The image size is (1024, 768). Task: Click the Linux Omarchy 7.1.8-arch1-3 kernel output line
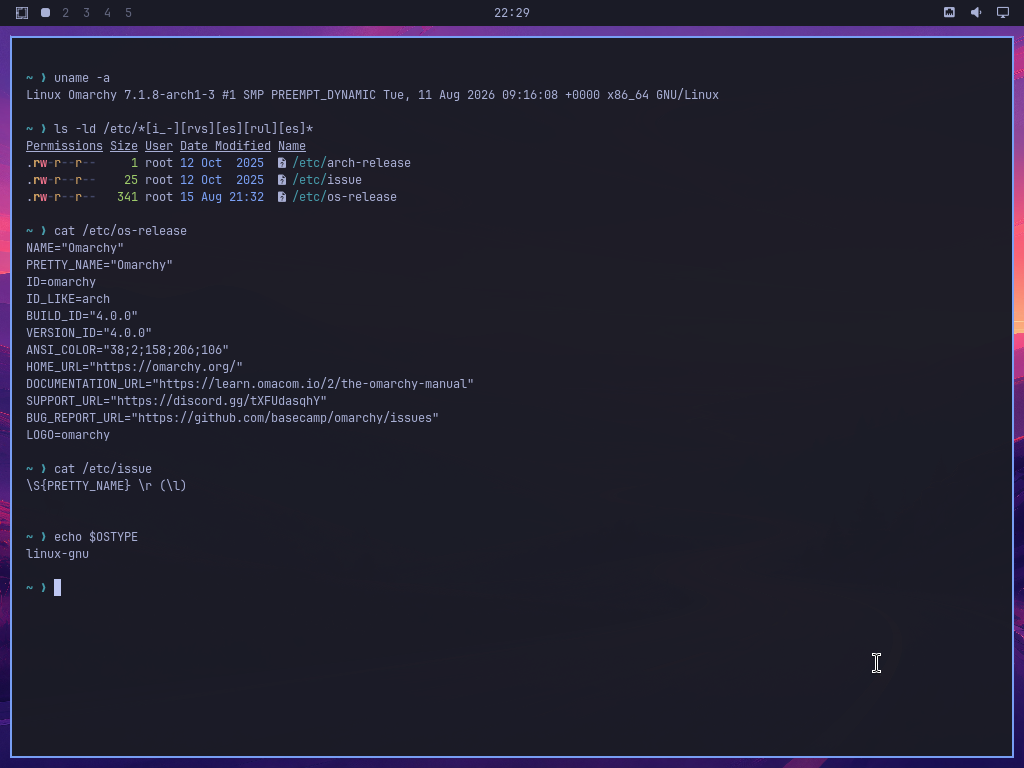pyautogui.click(x=372, y=95)
